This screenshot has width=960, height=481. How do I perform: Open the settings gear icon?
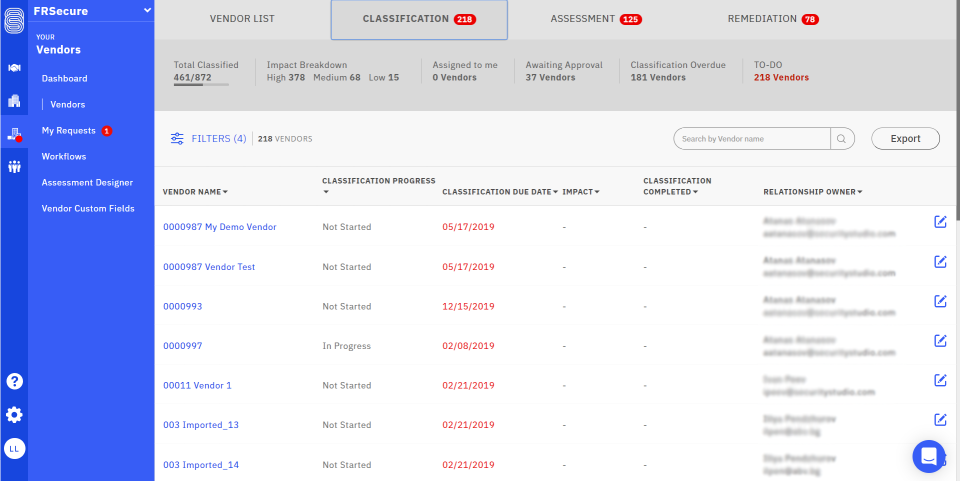point(14,415)
